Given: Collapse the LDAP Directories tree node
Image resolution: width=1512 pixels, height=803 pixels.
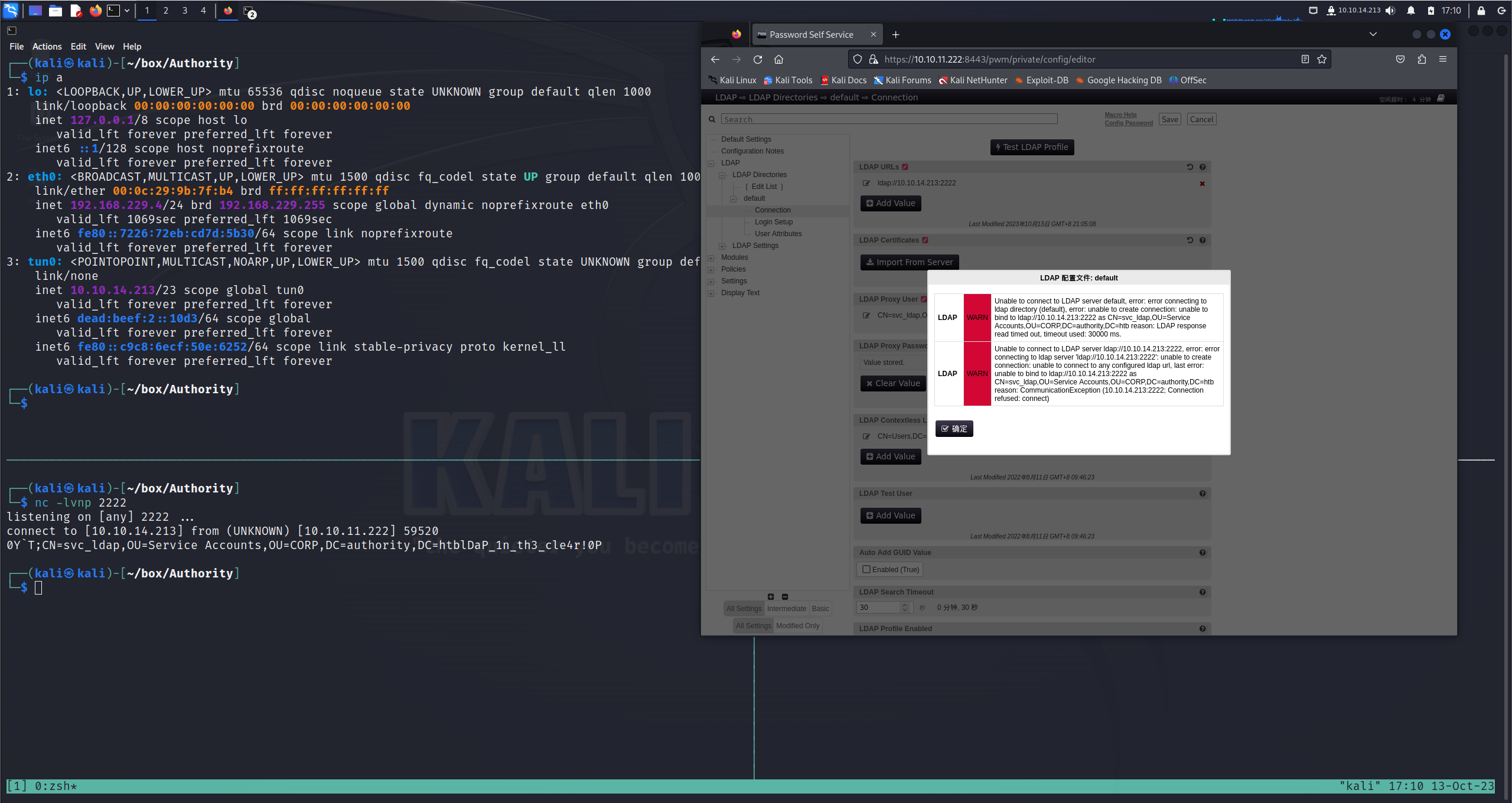Looking at the screenshot, I should coord(722,175).
